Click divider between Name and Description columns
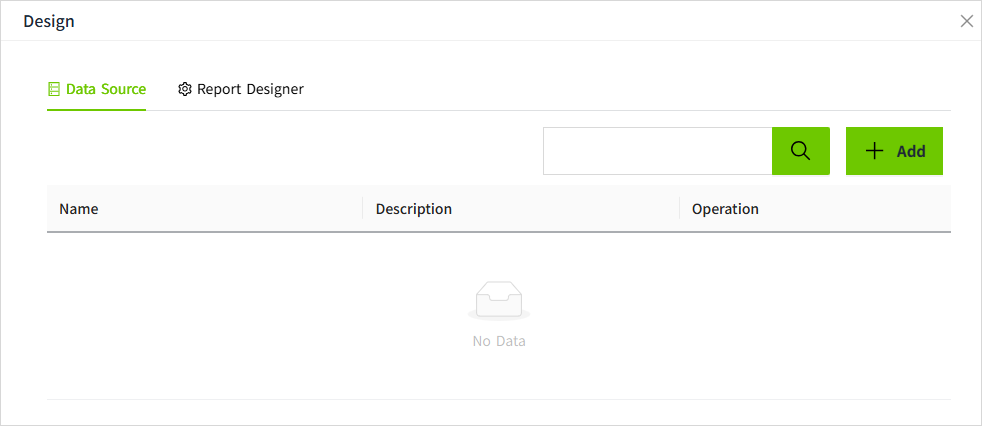The width and height of the screenshot is (982, 426). (363, 209)
